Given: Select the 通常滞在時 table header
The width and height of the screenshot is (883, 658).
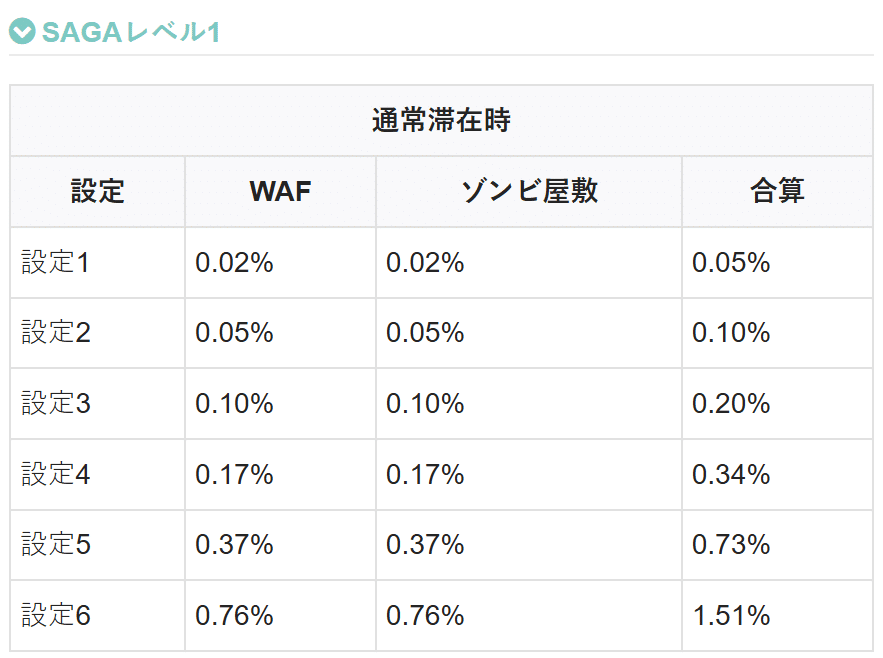Looking at the screenshot, I should pyautogui.click(x=442, y=121).
